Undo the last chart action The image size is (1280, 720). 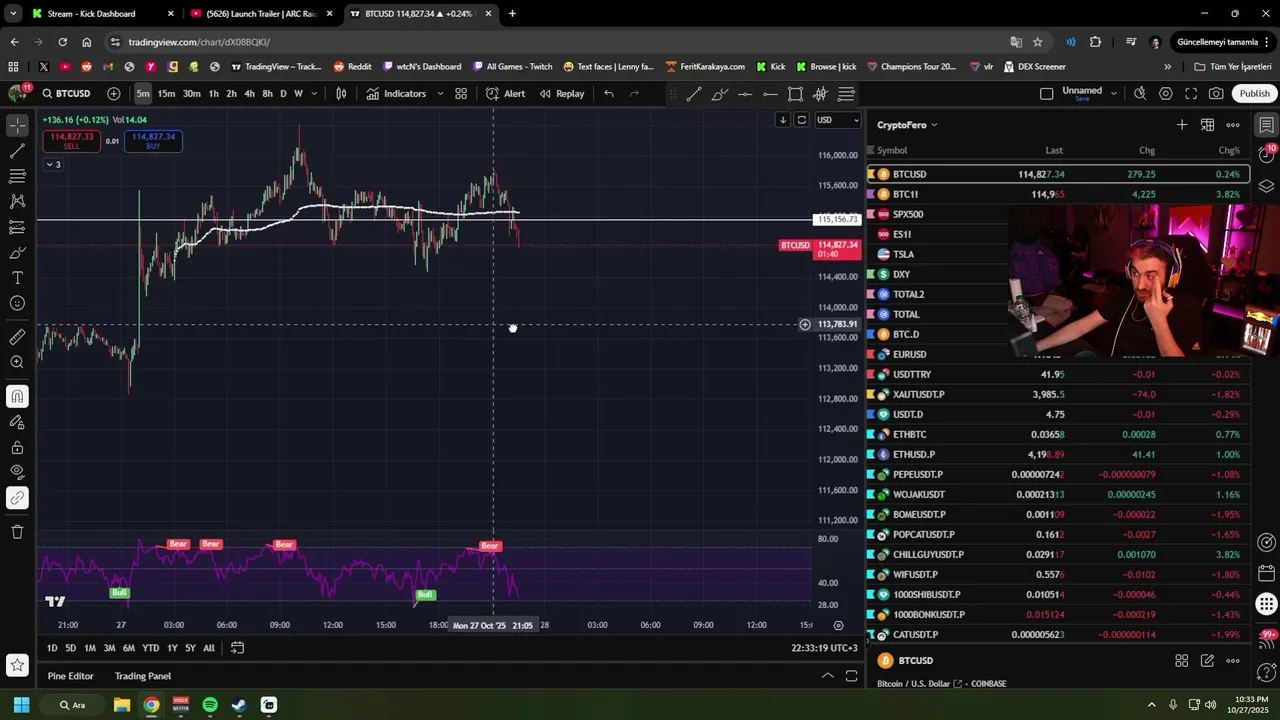[609, 93]
